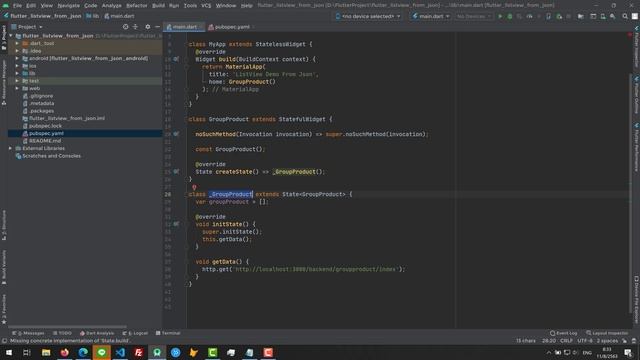640x360 pixels.
Task: Open Project panel settings gear
Action: pyautogui.click(x=148, y=27)
